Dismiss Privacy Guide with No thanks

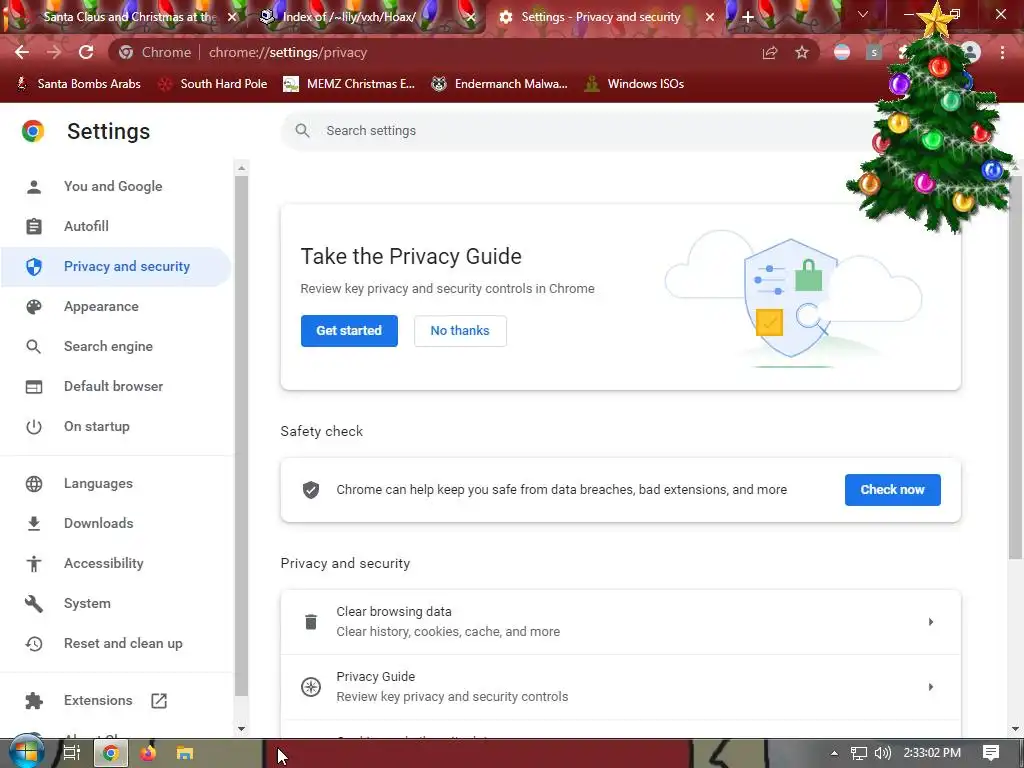tap(460, 330)
